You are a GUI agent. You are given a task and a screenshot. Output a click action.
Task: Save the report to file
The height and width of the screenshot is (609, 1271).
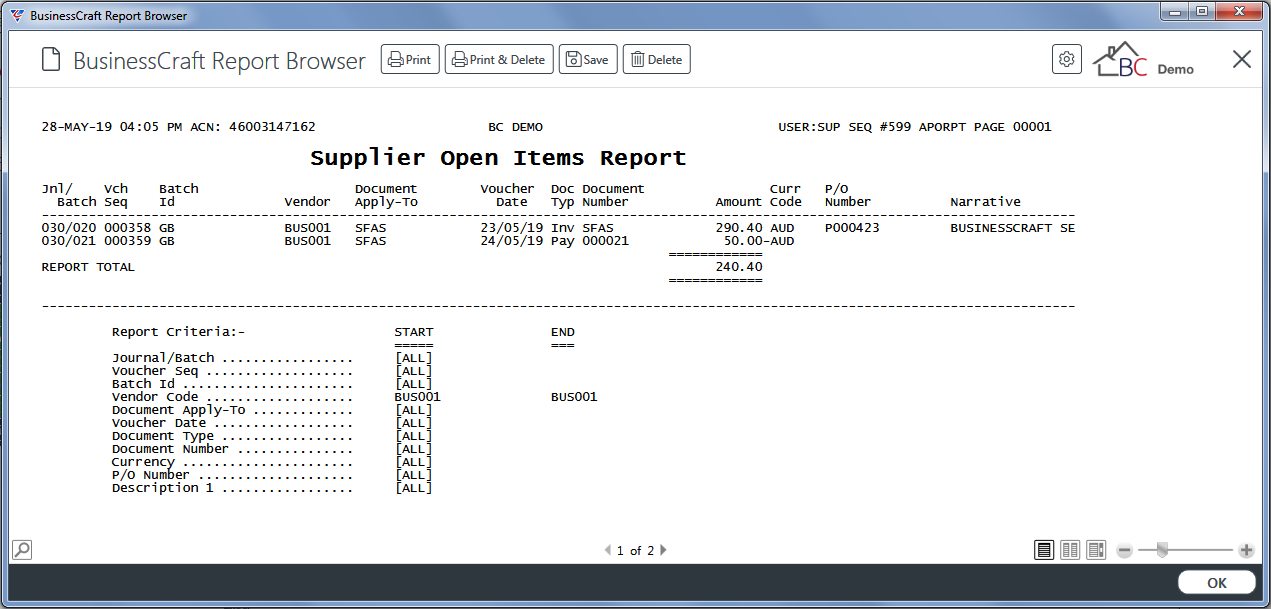pos(588,60)
